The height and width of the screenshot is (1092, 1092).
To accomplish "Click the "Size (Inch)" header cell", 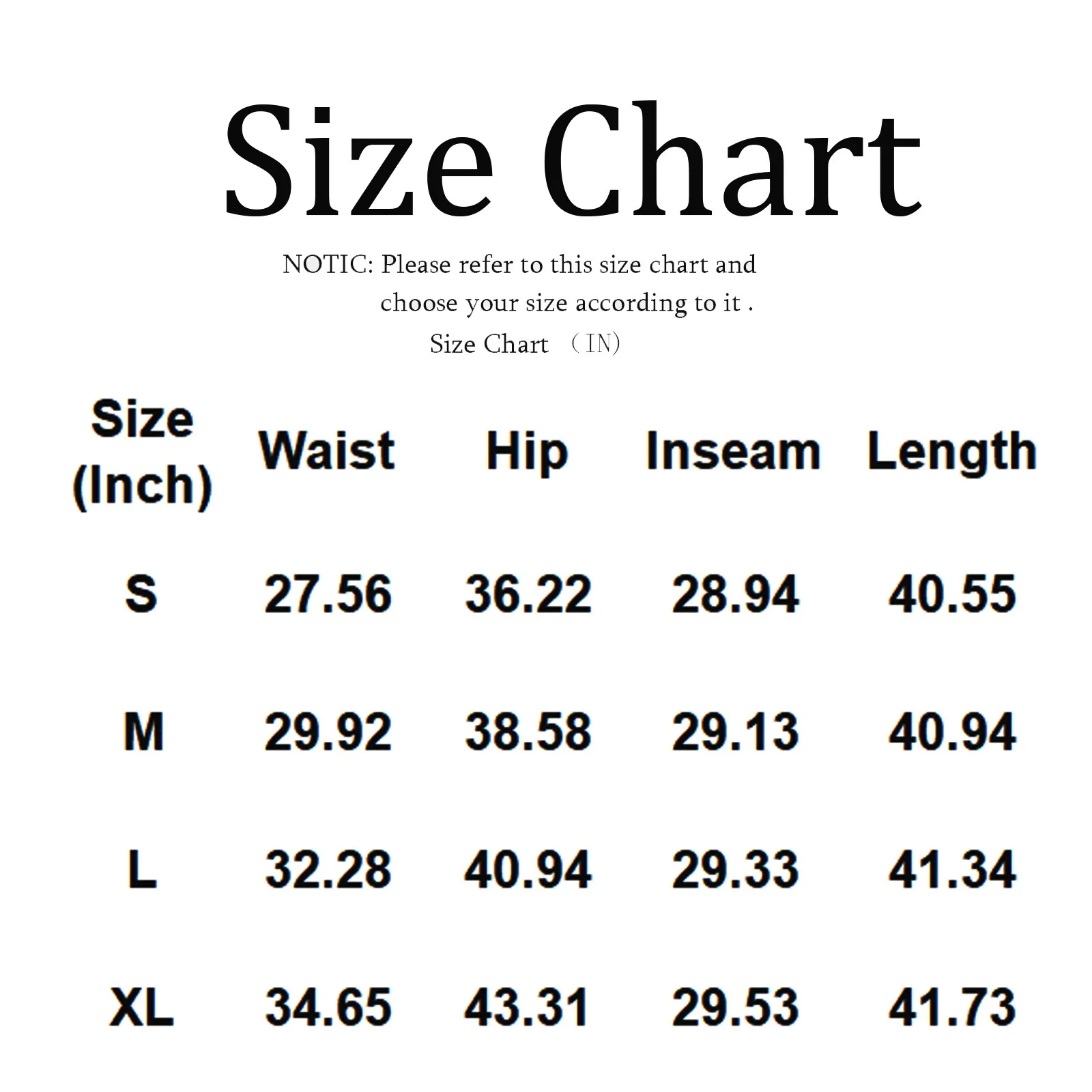I will click(x=142, y=452).
